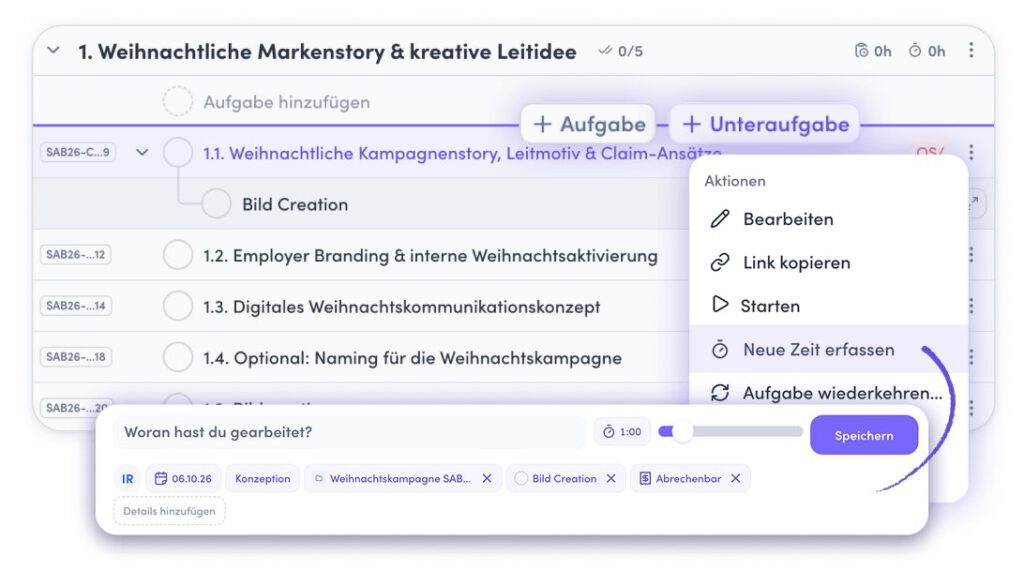This screenshot has width=1024, height=570.
Task: Mark 1.4 Optional Naming task complete
Action: [178, 357]
